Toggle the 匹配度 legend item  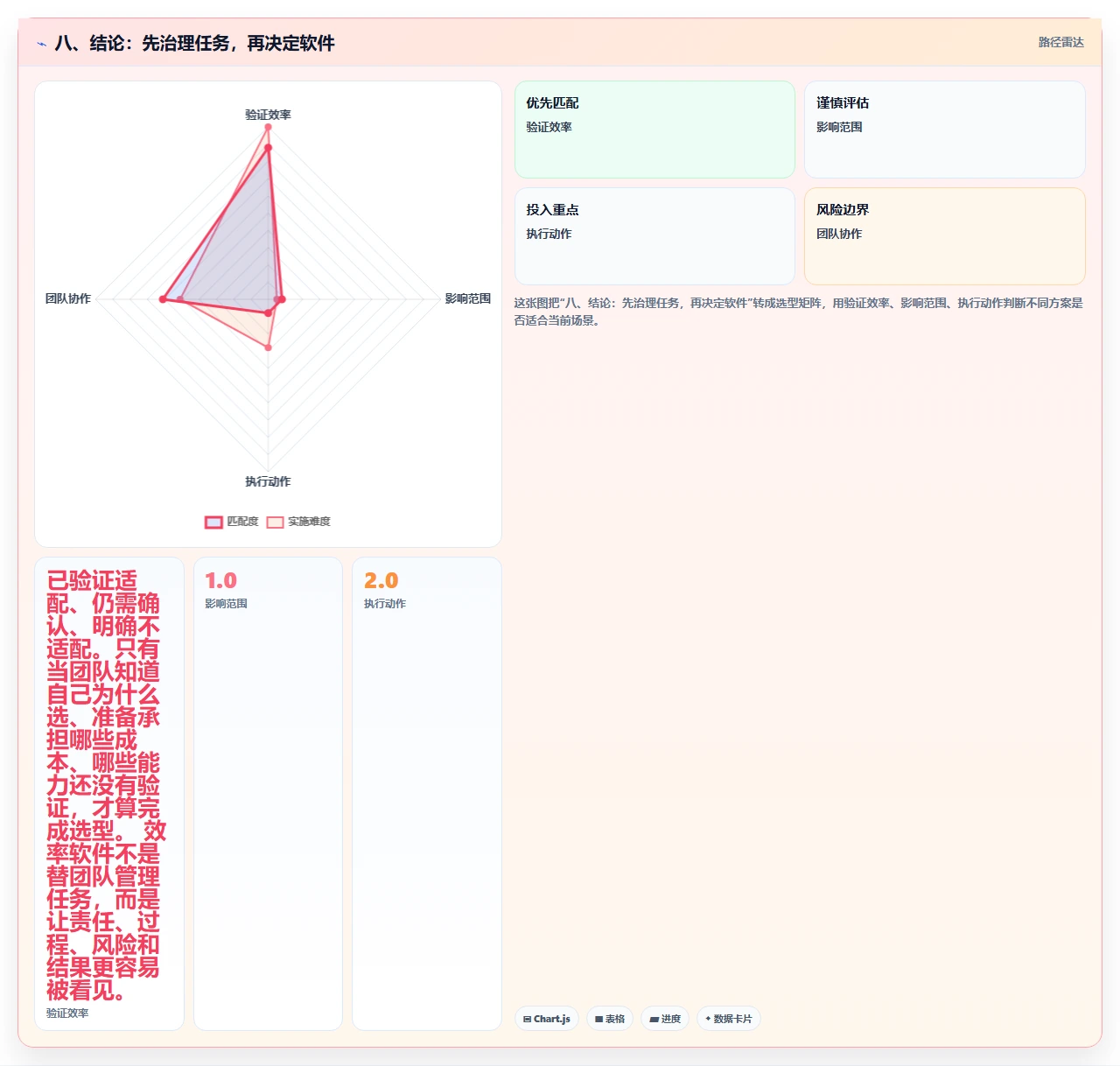pos(232,522)
